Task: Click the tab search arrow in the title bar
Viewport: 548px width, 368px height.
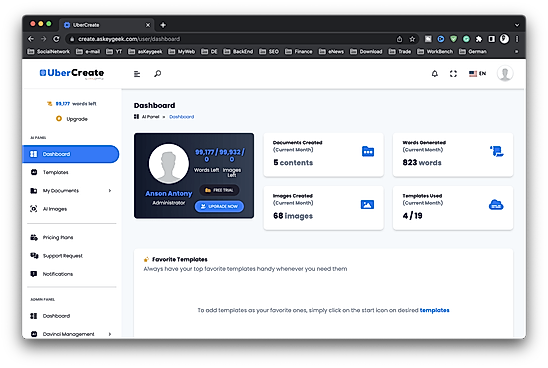Action: coord(517,25)
